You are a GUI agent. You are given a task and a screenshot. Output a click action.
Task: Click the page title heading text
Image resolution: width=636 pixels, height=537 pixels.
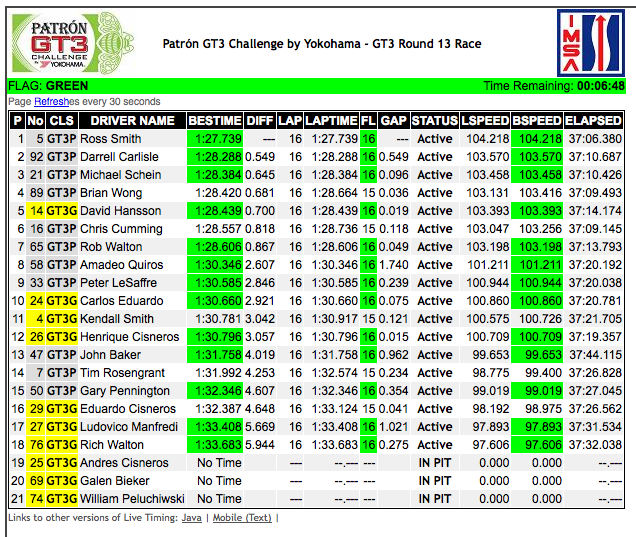(x=321, y=44)
